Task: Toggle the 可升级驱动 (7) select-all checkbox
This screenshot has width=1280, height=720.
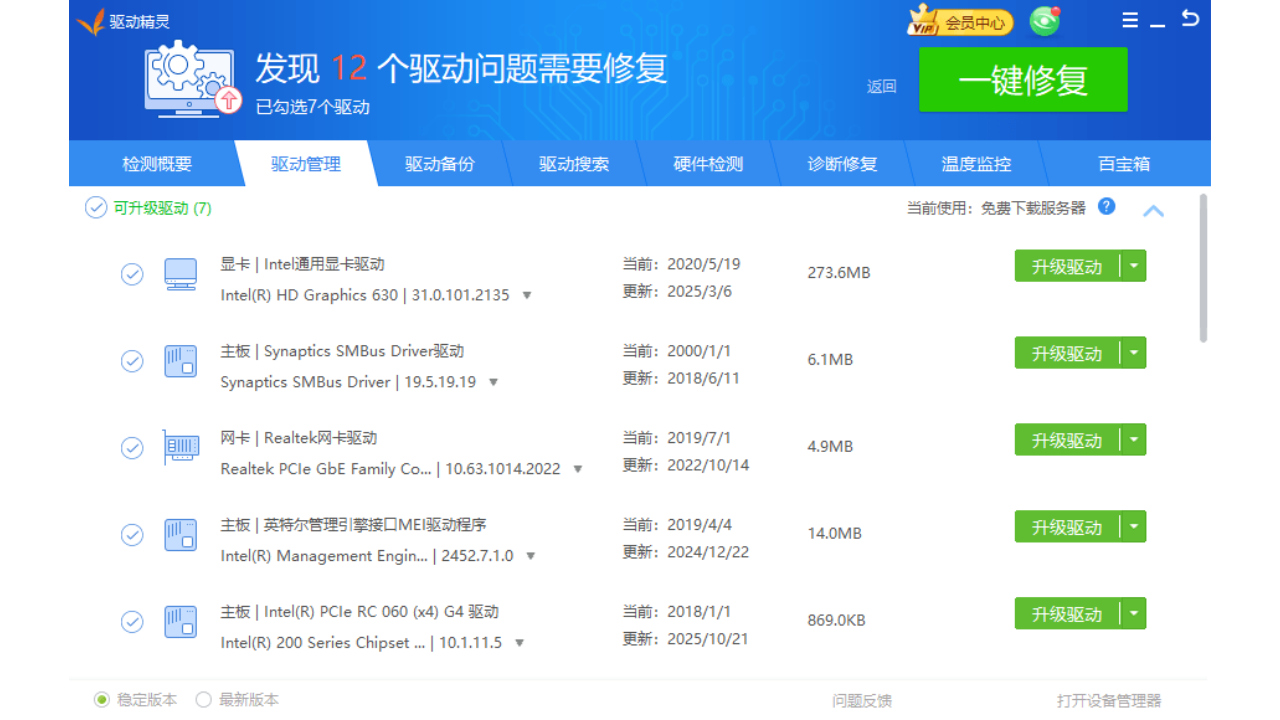Action: pyautogui.click(x=96, y=207)
